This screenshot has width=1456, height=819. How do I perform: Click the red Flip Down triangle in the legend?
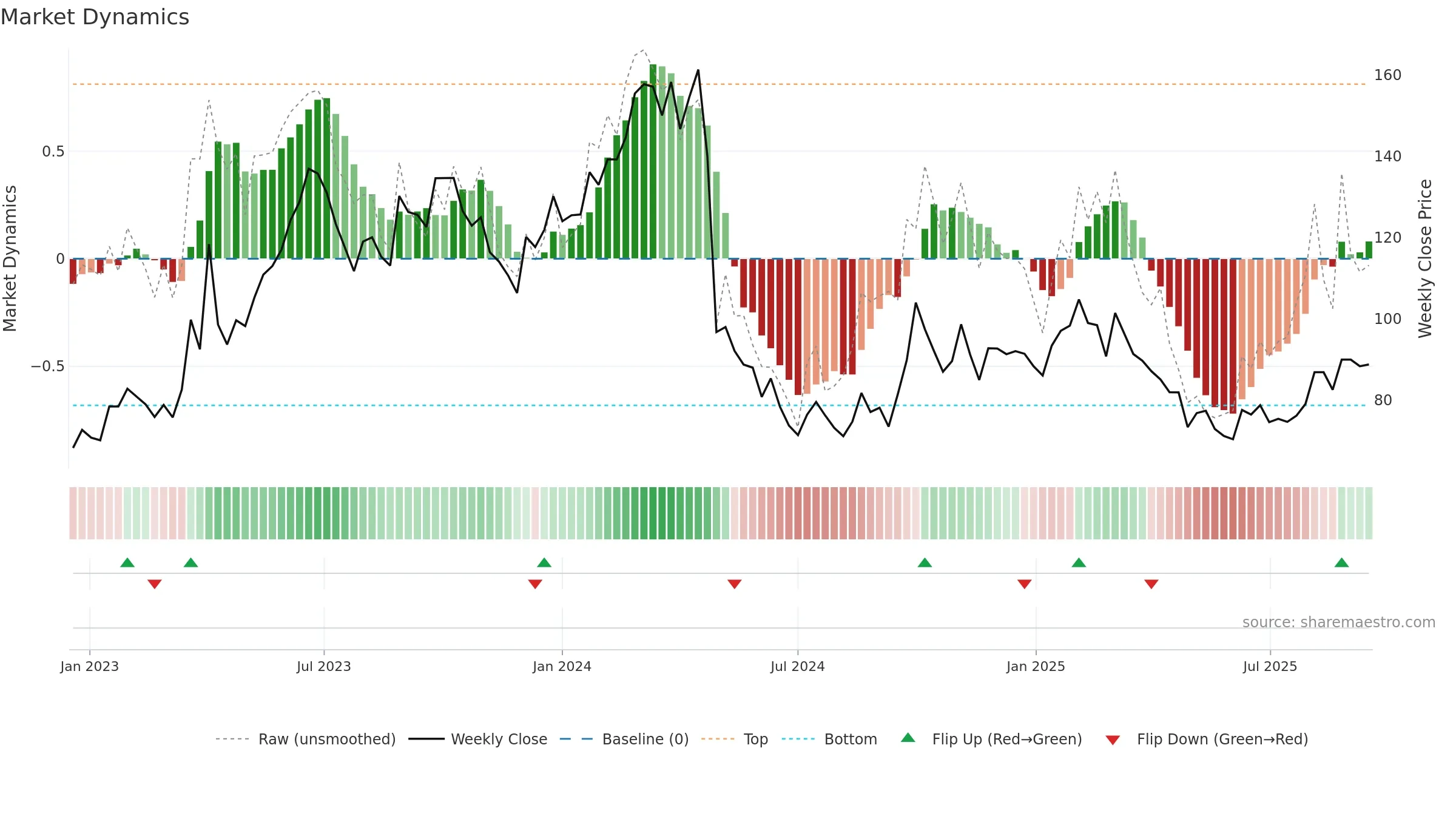coord(1113,740)
